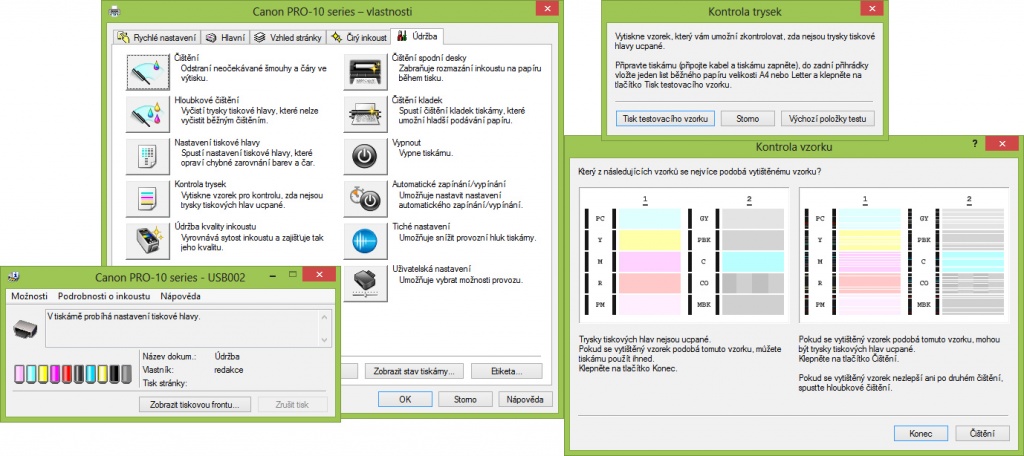Click status message scrollbar up arrow

pyautogui.click(x=326, y=316)
